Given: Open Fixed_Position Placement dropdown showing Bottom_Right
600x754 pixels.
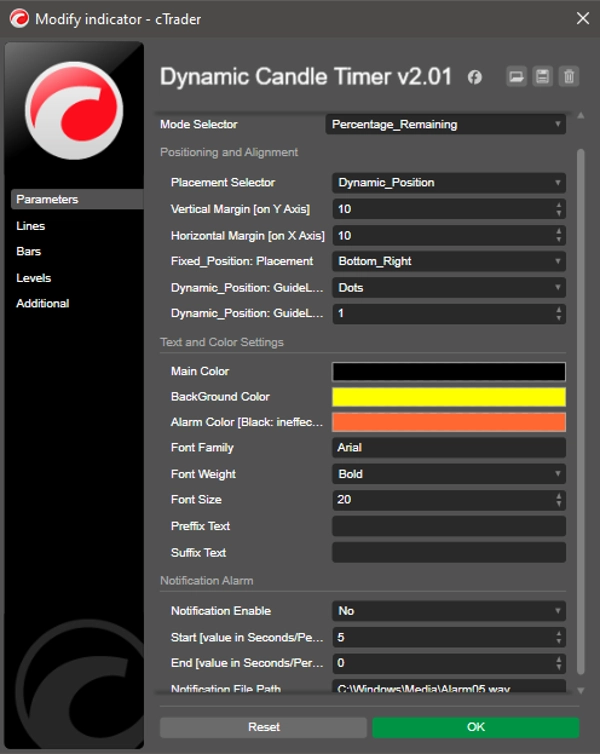Looking at the screenshot, I should [x=449, y=261].
